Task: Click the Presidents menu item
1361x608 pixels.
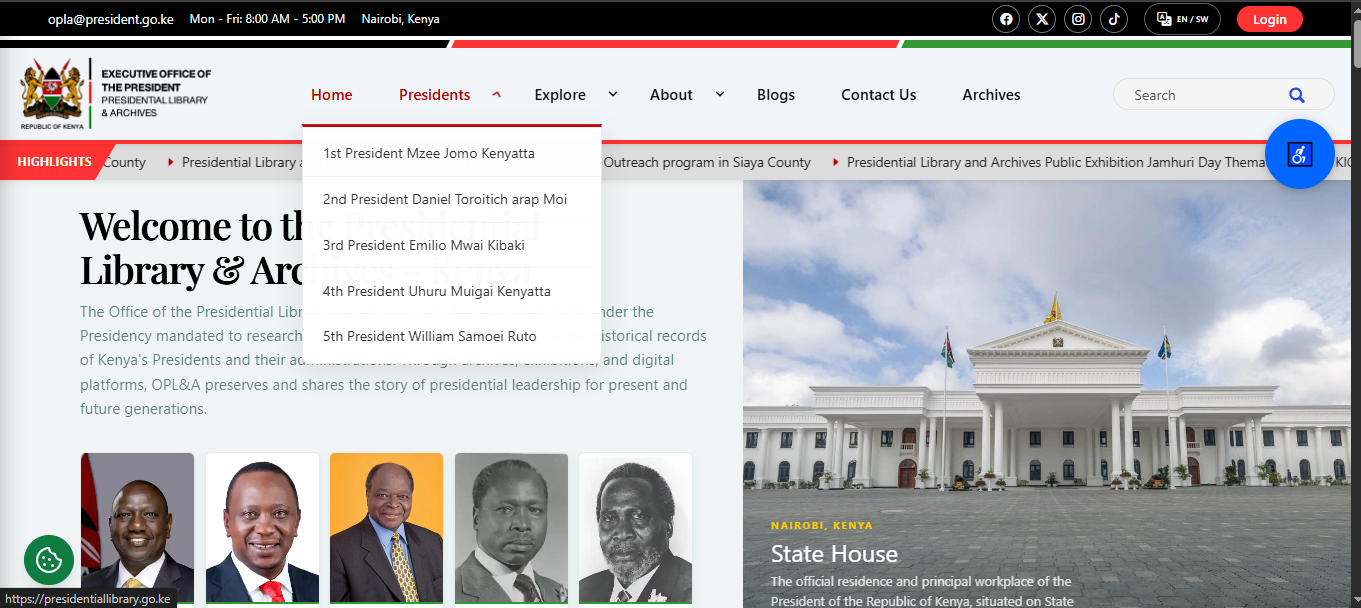Action: coord(434,95)
